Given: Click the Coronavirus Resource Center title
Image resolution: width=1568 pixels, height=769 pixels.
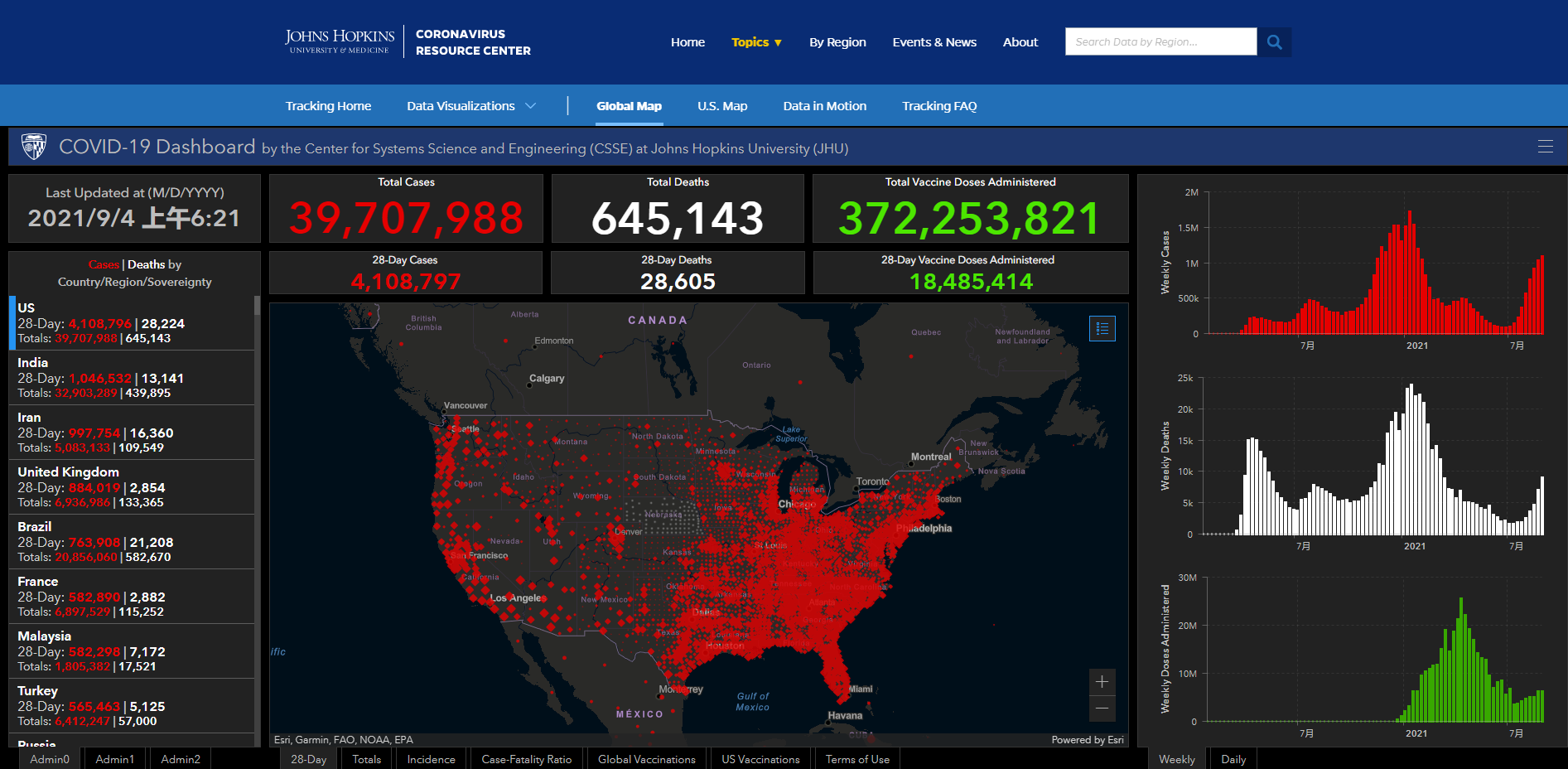Looking at the screenshot, I should pyautogui.click(x=473, y=42).
